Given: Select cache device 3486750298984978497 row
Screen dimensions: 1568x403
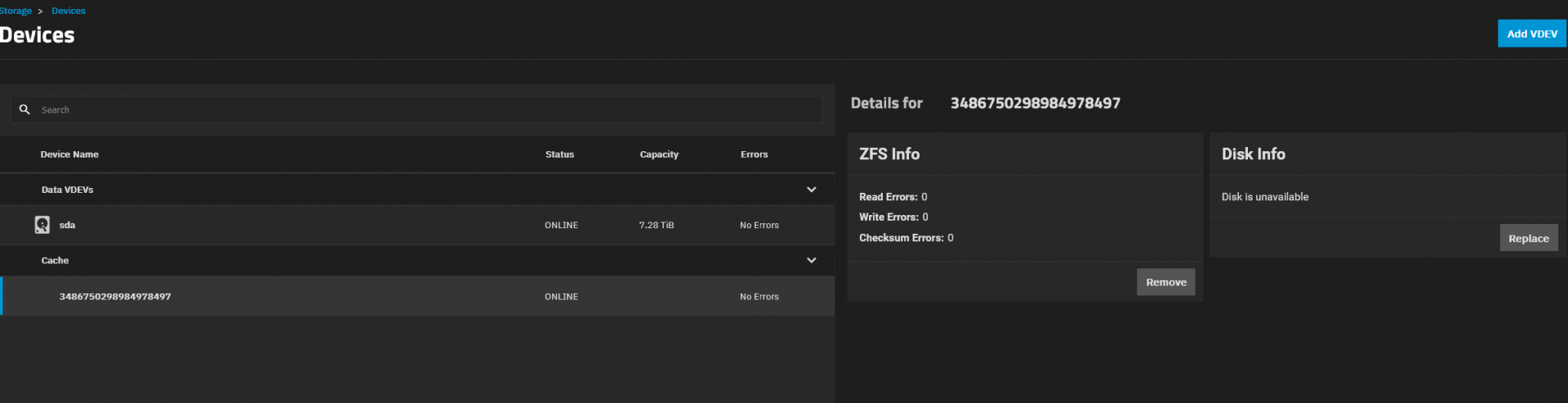Looking at the screenshot, I should (417, 296).
